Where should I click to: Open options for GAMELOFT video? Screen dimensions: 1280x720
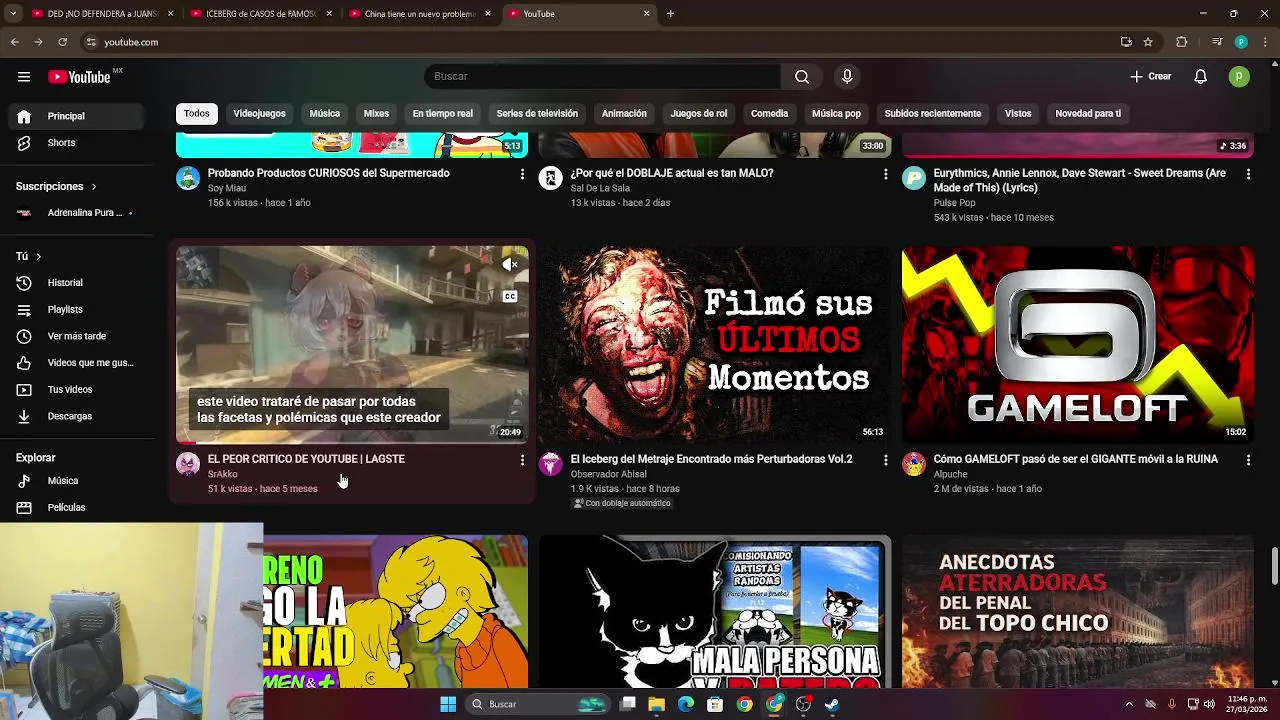(1248, 460)
